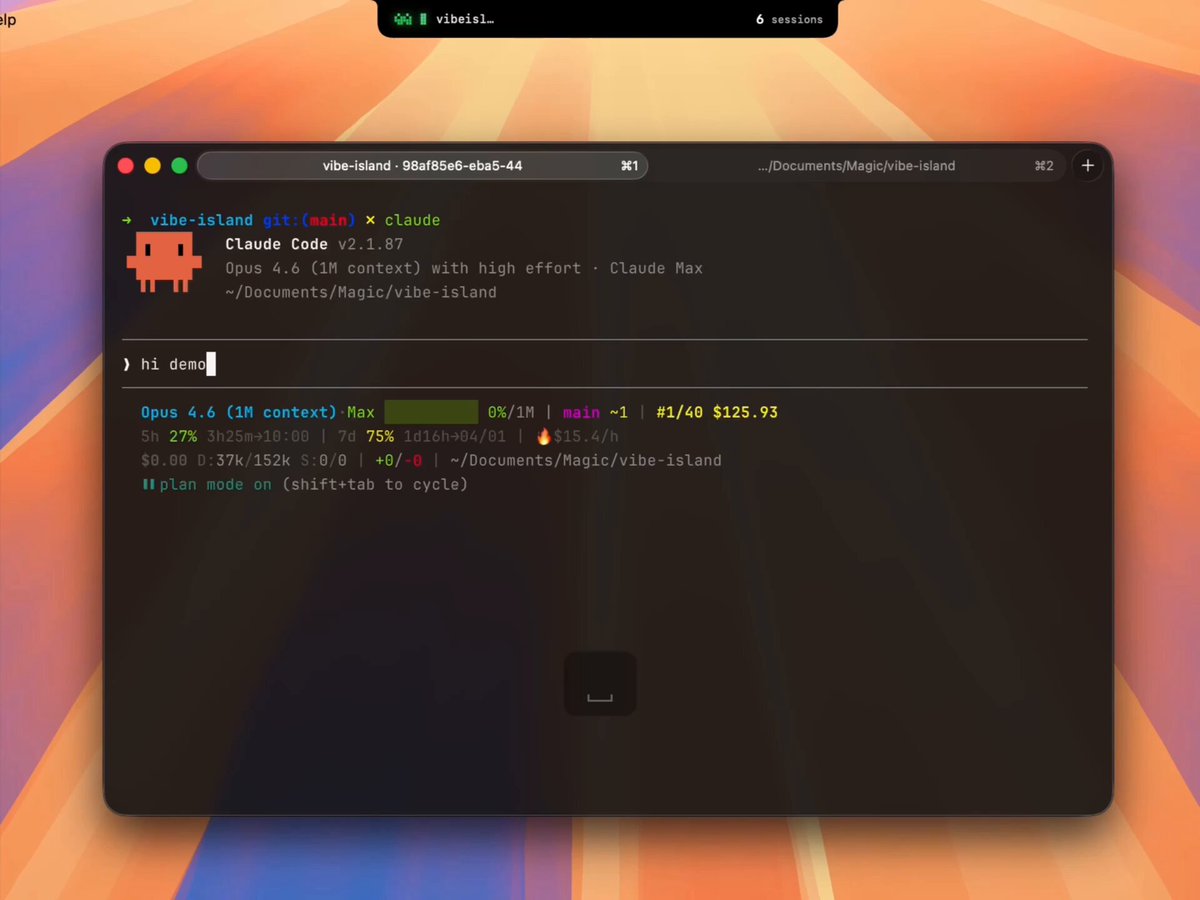The width and height of the screenshot is (1200, 900).
Task: Click the '27%' five-hour usage value
Action: click(x=183, y=436)
